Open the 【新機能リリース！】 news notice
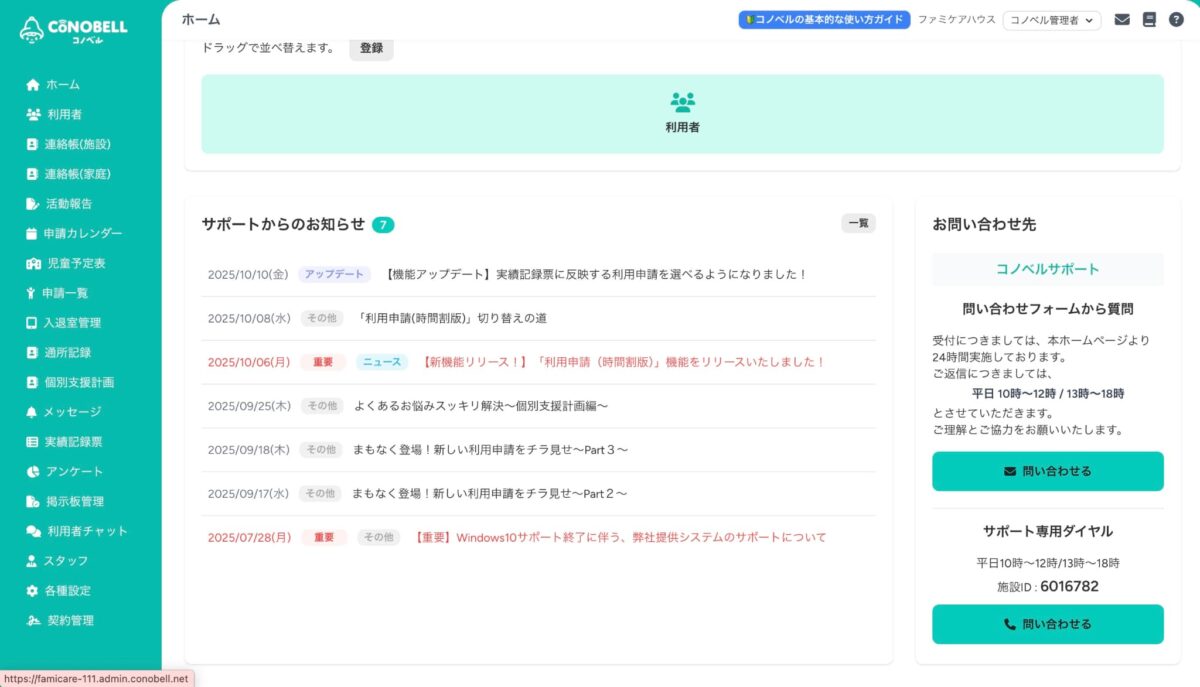The height and width of the screenshot is (687, 1200). click(x=624, y=362)
